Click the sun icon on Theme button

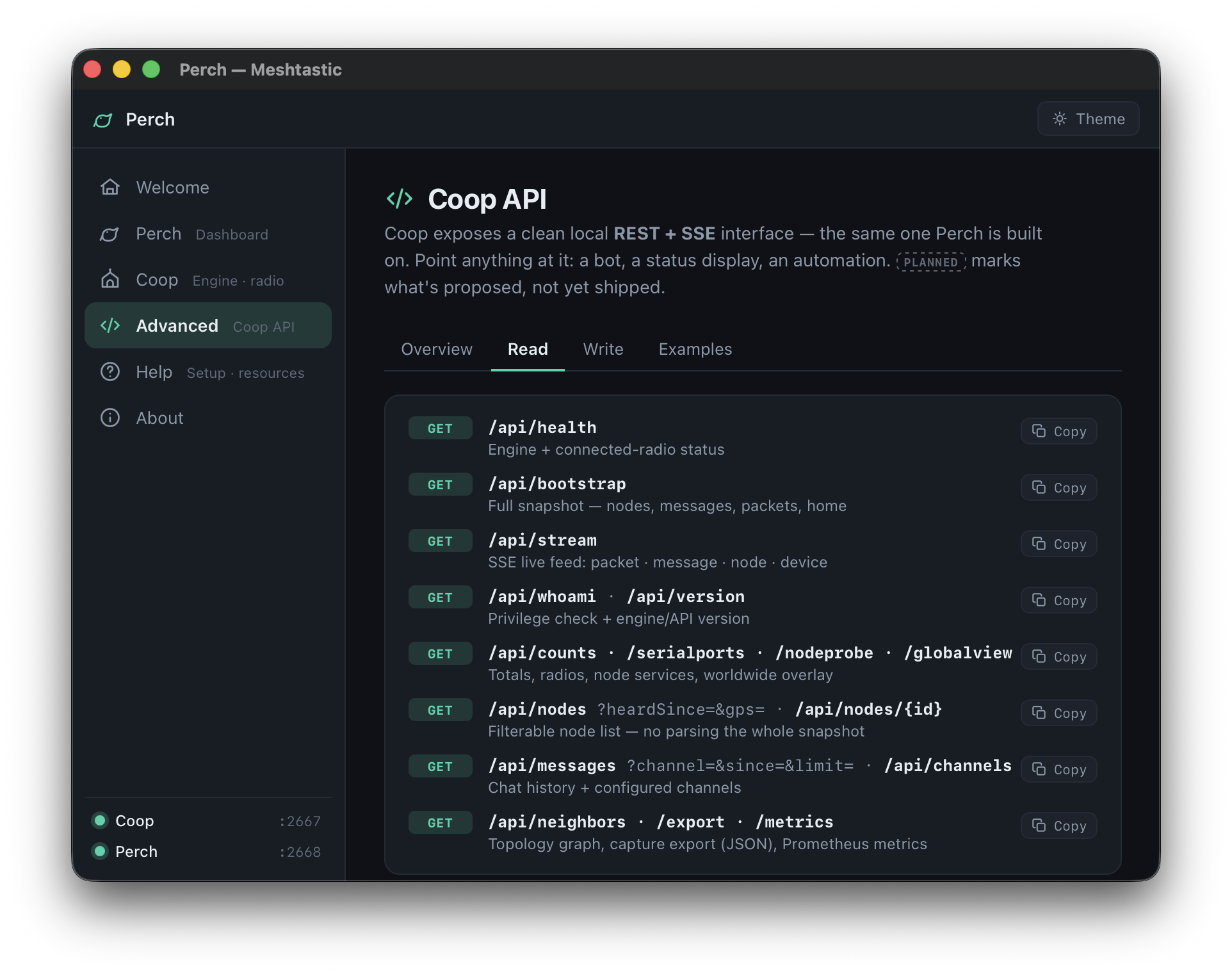tap(1060, 118)
